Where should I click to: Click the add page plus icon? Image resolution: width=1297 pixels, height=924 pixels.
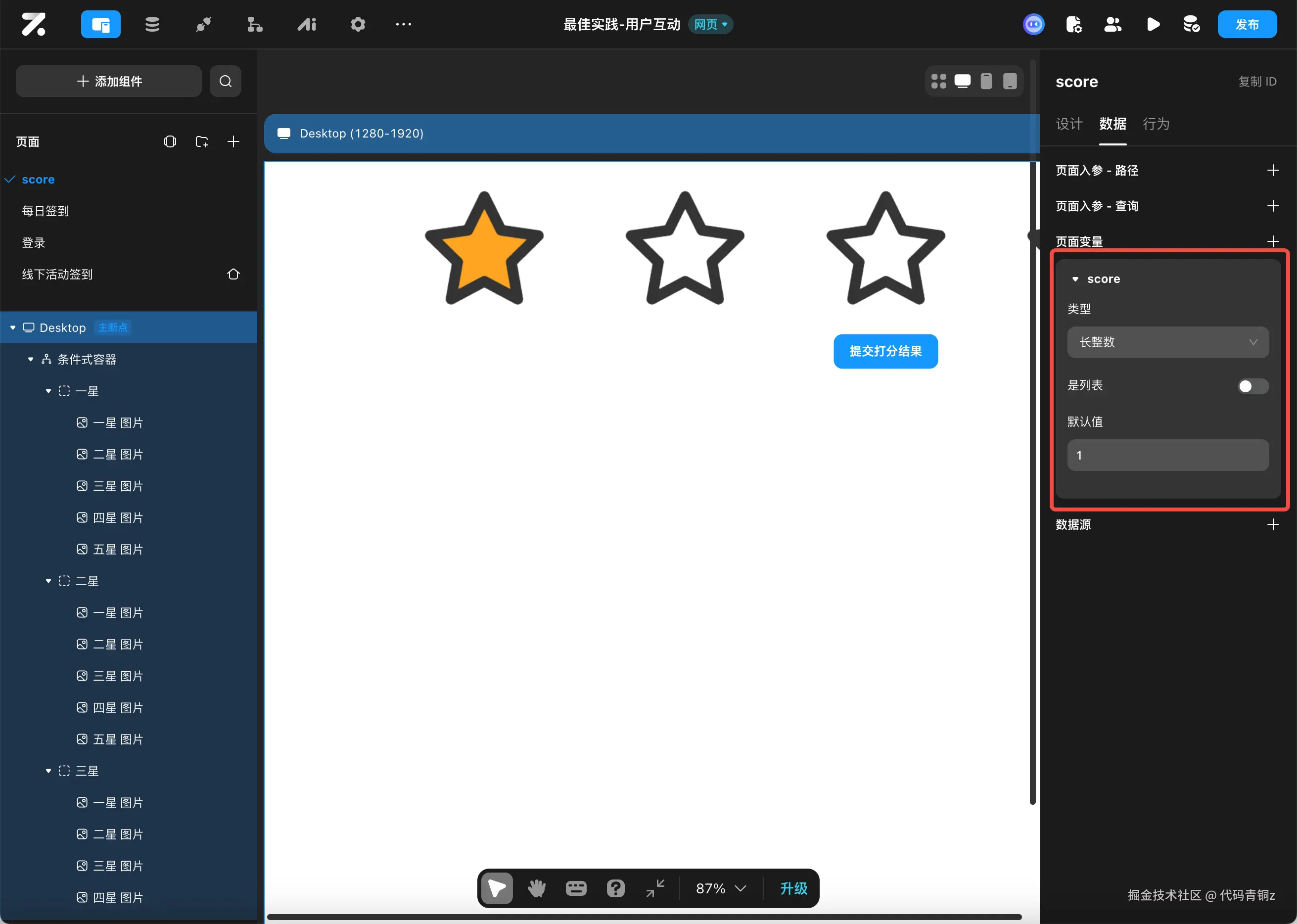[233, 141]
